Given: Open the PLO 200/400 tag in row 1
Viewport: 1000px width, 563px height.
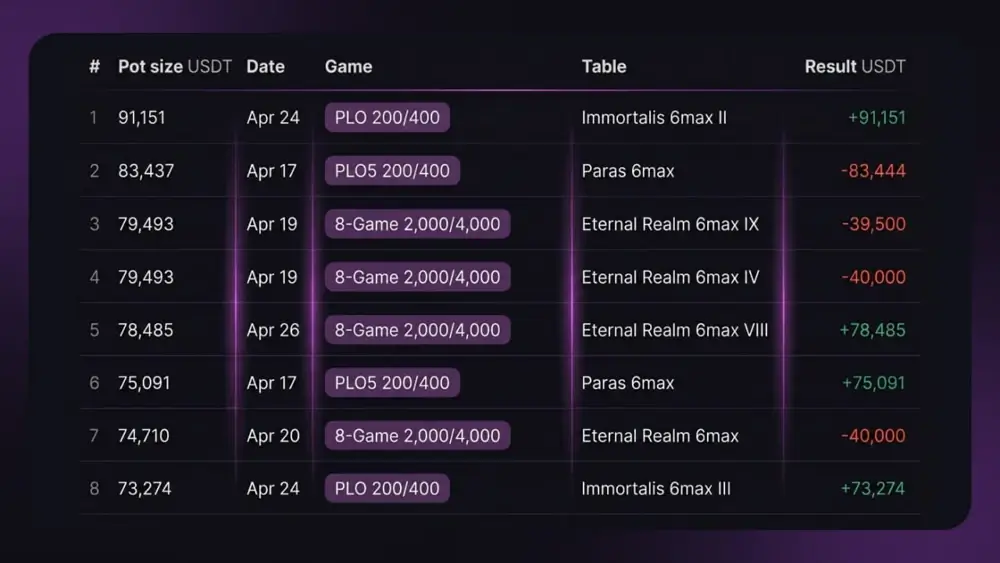Looking at the screenshot, I should pos(387,117).
